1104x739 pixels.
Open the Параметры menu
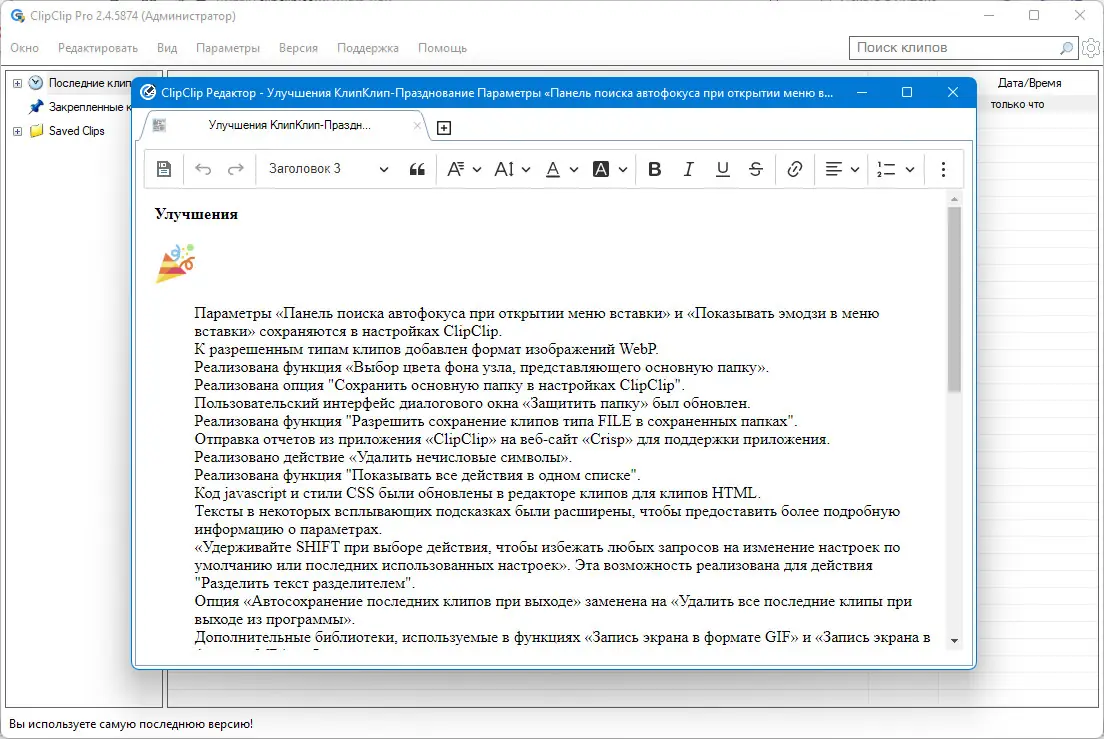pyautogui.click(x=228, y=48)
